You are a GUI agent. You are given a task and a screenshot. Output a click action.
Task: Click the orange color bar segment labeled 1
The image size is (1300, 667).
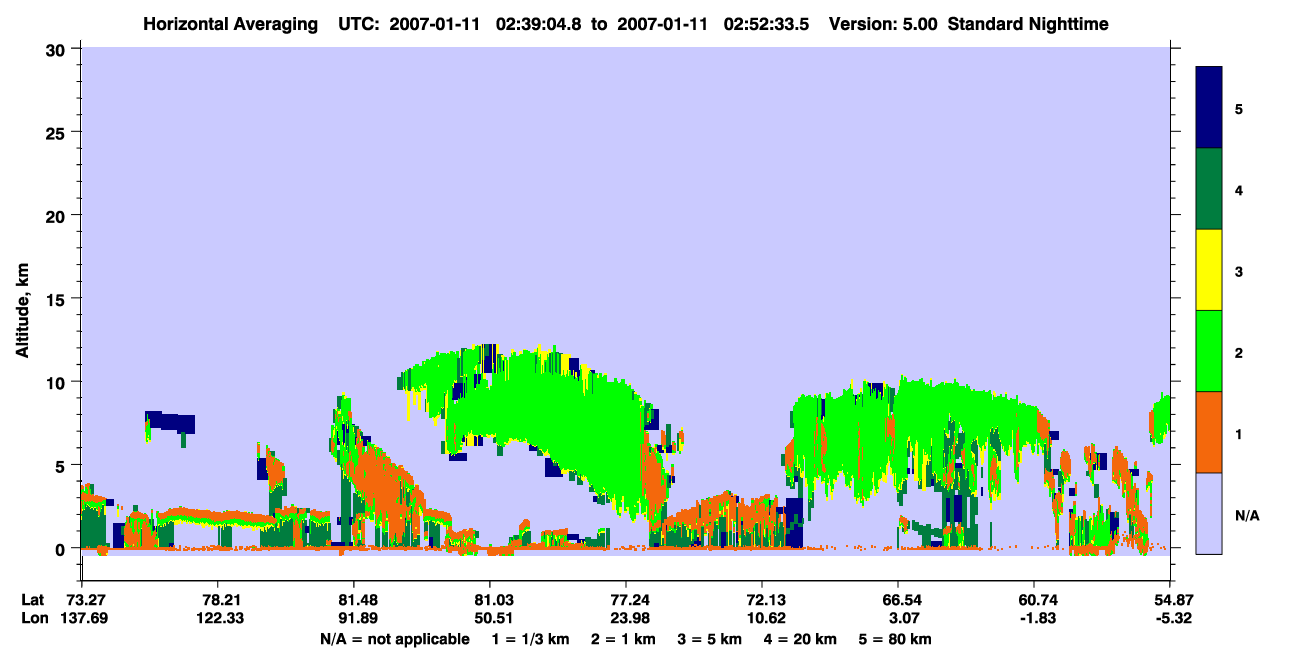(x=1209, y=432)
